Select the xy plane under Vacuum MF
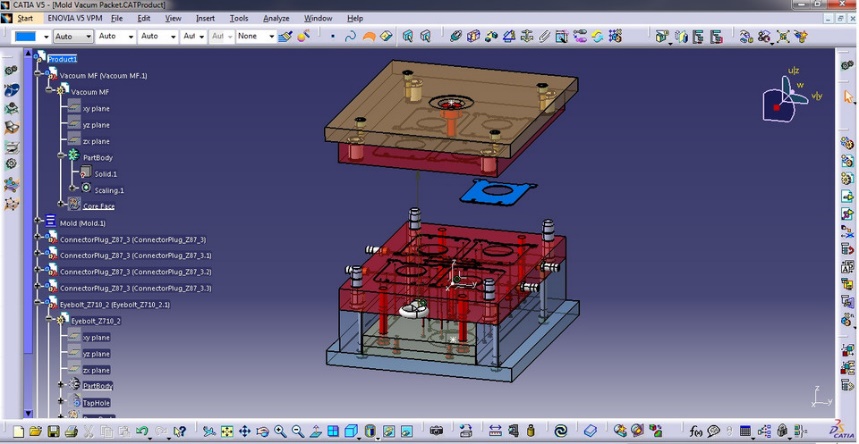This screenshot has width=859, height=444. coord(96,108)
